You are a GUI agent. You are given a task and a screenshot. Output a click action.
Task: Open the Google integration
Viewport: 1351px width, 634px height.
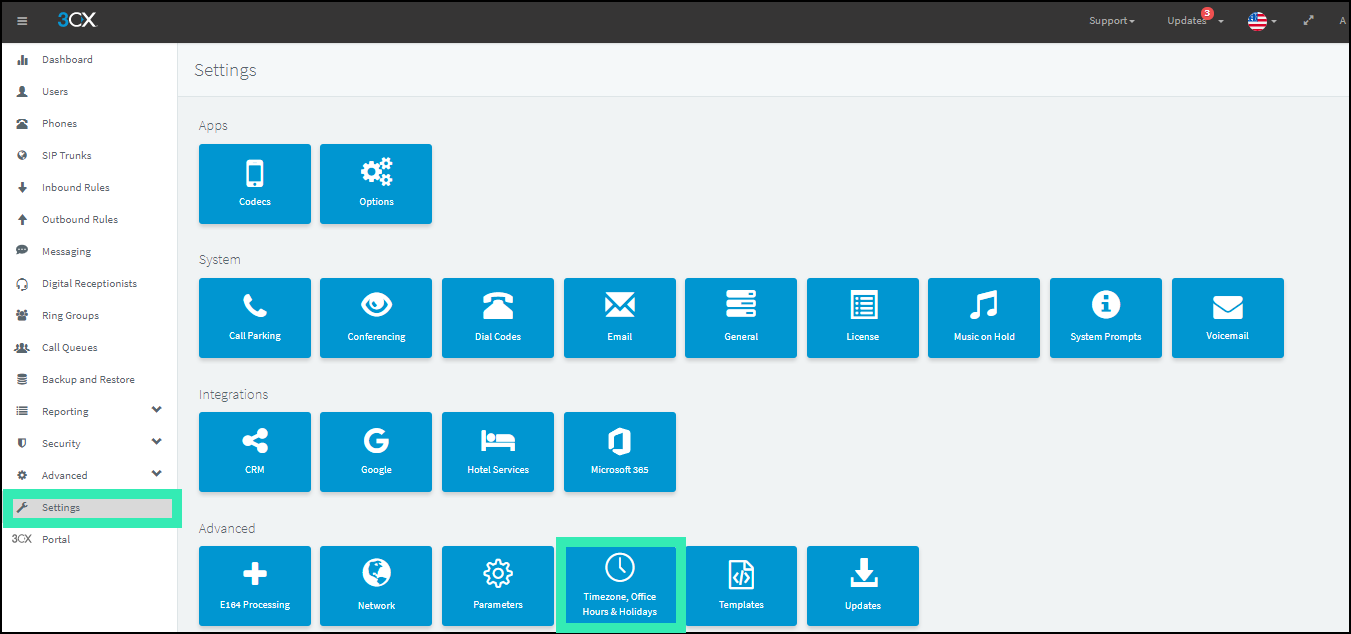coord(375,452)
